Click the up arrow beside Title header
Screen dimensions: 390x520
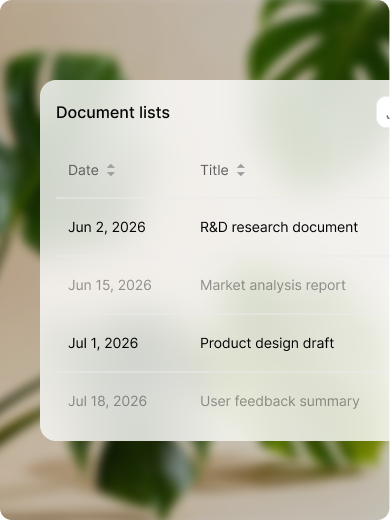(x=241, y=167)
